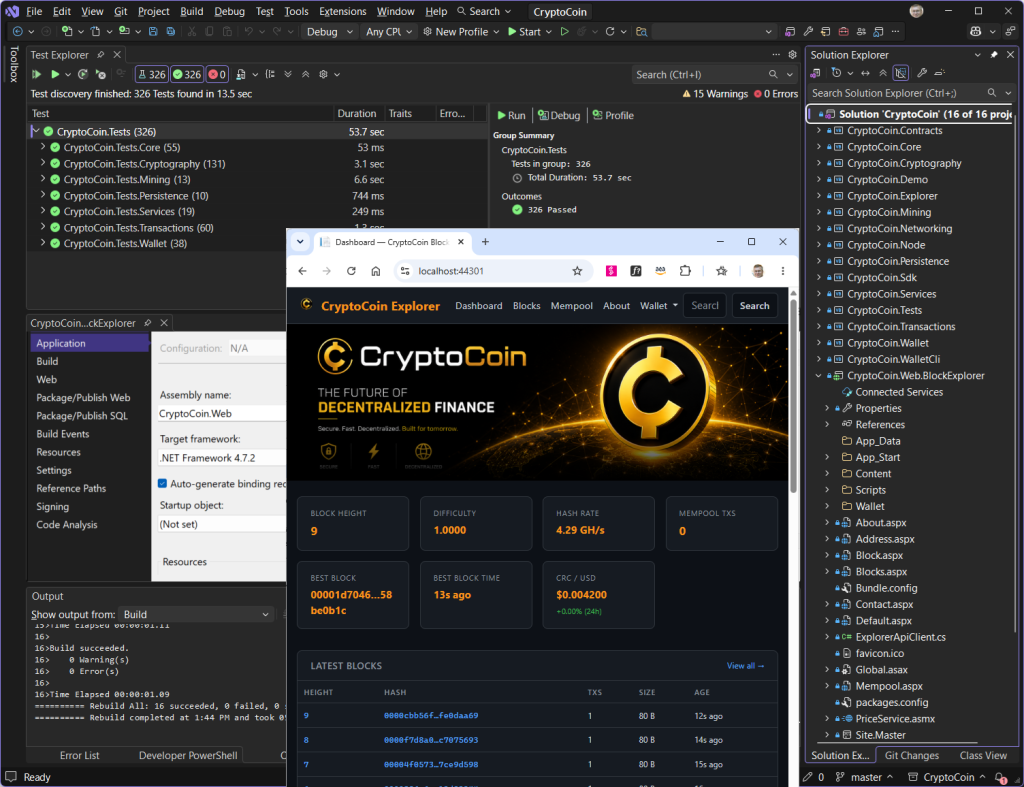Click the Save icon in main toolbar
The width and height of the screenshot is (1024, 787).
tap(153, 31)
